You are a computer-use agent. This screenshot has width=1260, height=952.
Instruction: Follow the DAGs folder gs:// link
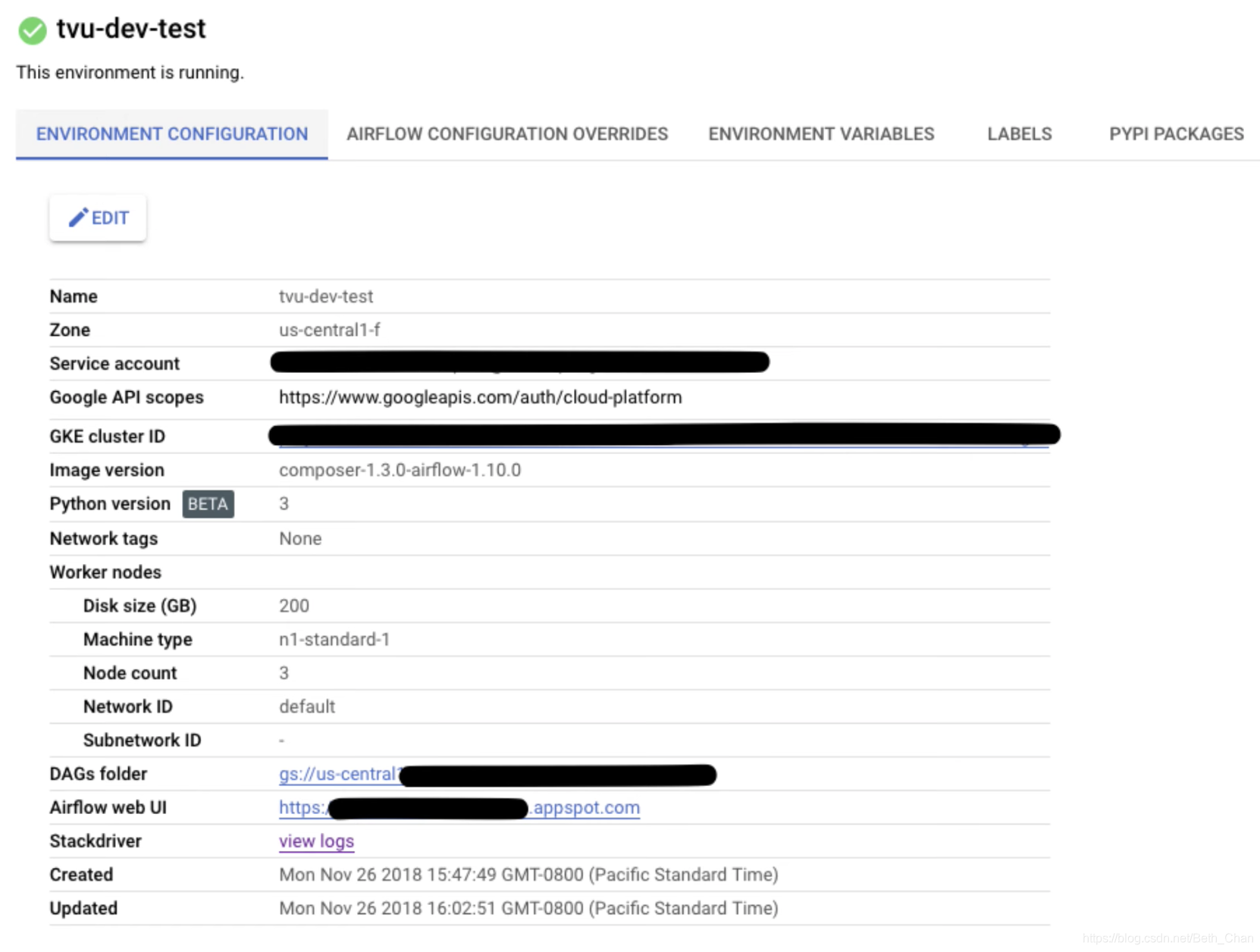click(497, 774)
